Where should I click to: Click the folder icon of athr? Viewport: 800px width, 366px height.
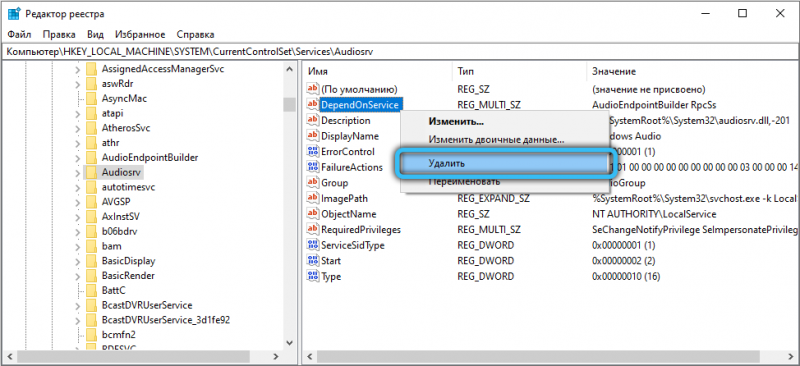point(91,142)
